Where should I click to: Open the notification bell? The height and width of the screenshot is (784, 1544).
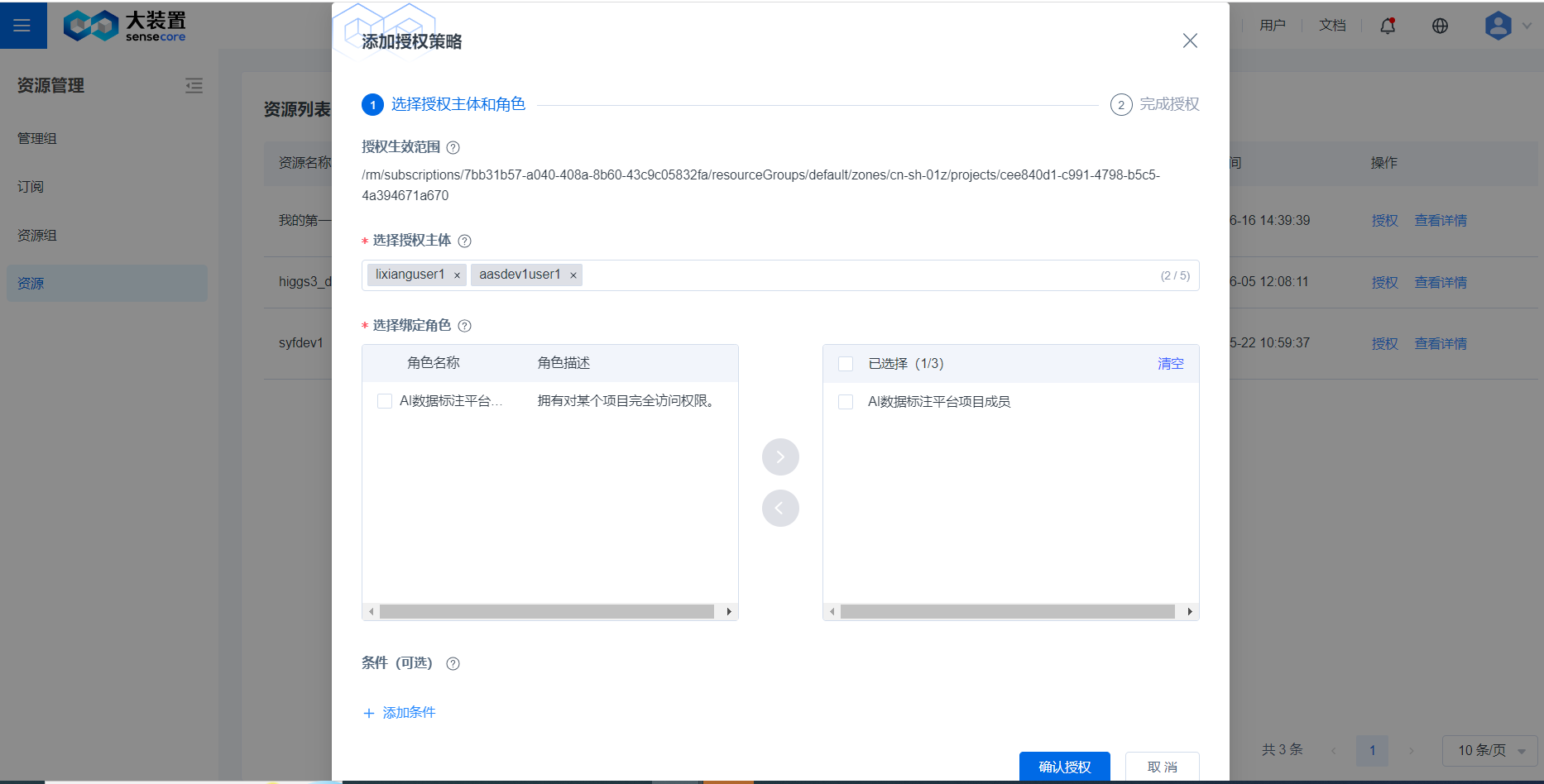click(x=1388, y=26)
